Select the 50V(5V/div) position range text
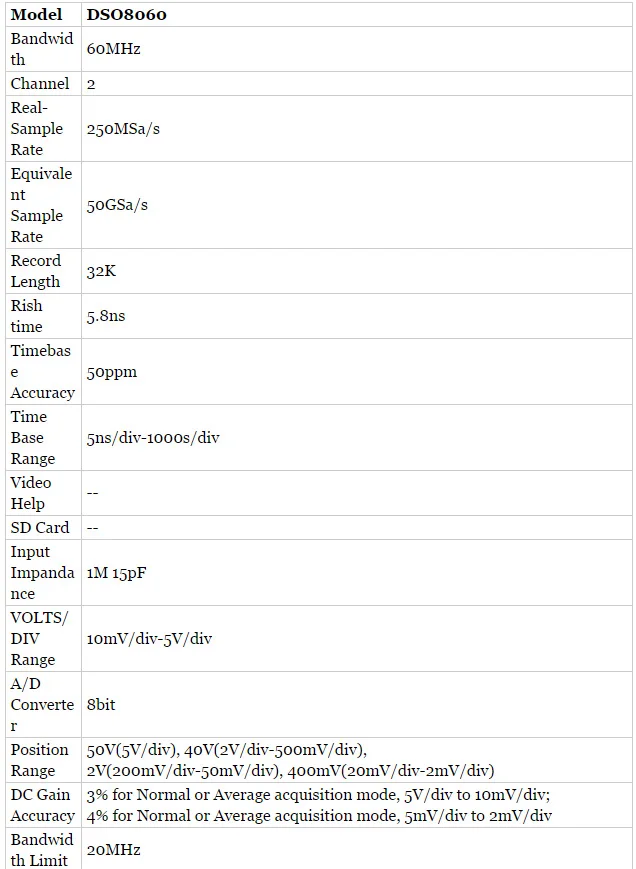Screen dimensions: 636x869 click(132, 750)
